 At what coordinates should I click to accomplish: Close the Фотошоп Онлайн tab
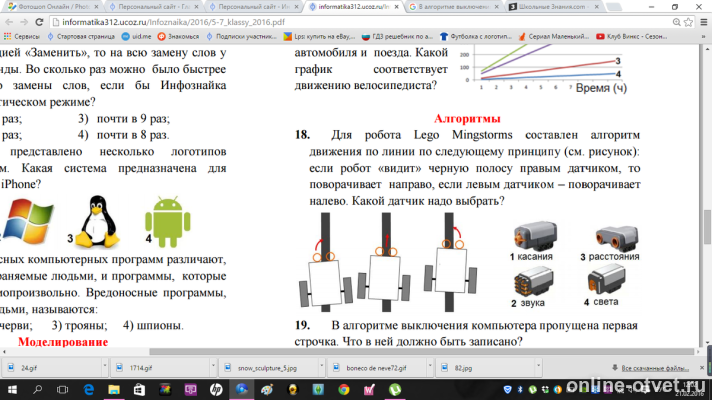coord(96,7)
